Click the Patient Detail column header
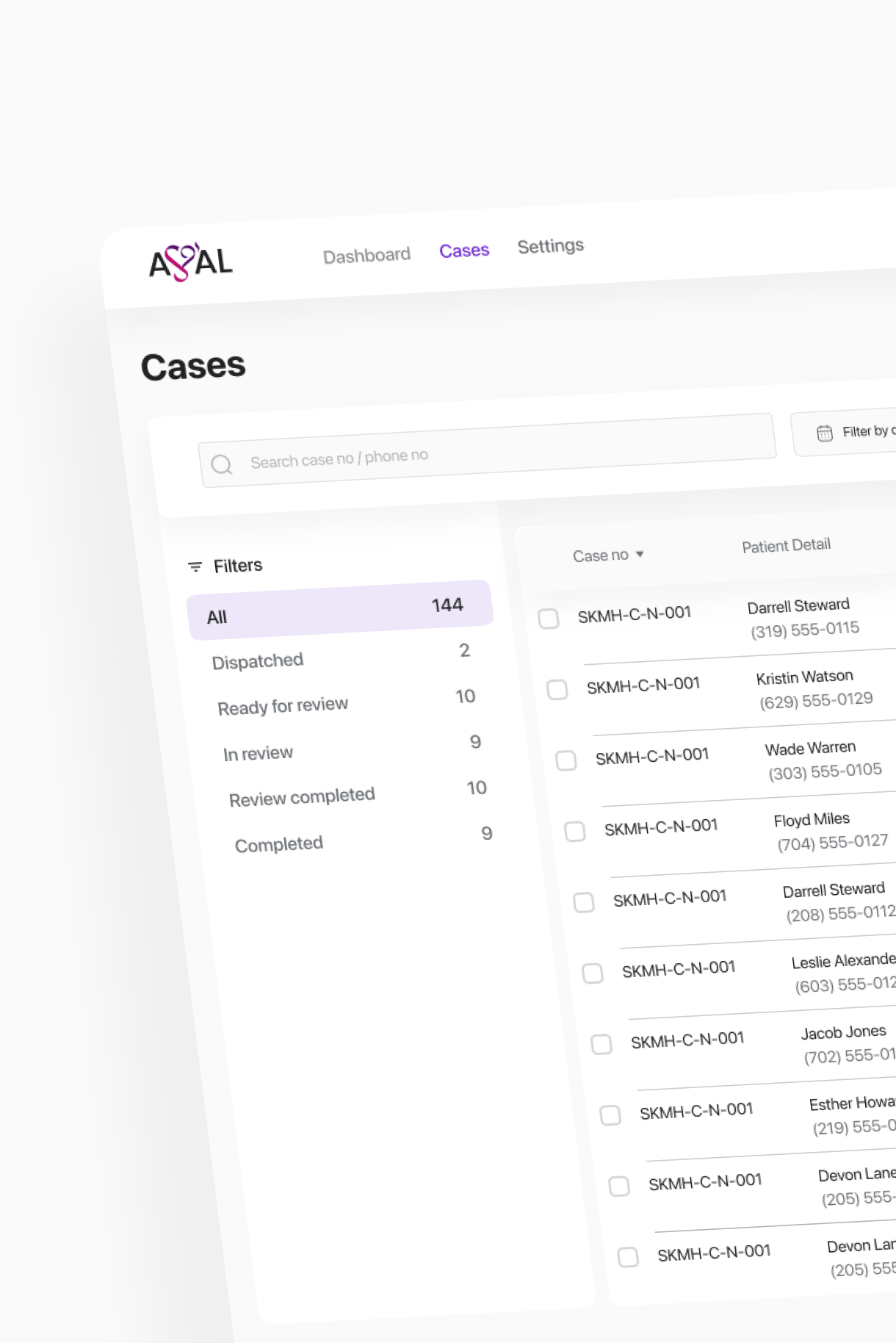 coord(786,546)
